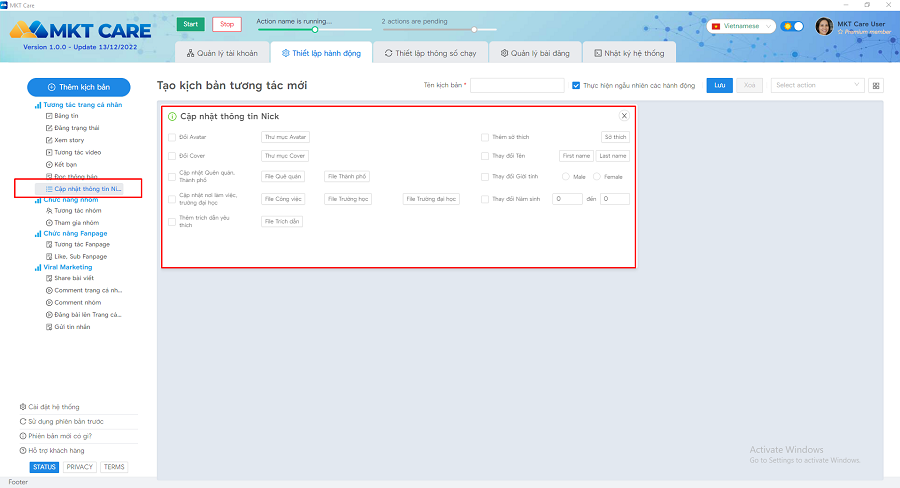Click the Share bài viết icon in sidebar

tap(49, 278)
